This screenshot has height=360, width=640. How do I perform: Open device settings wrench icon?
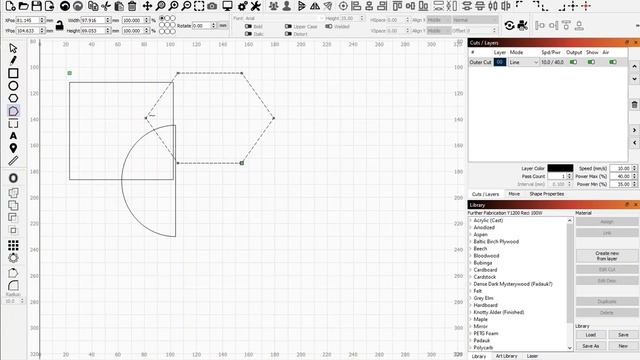click(256, 6)
